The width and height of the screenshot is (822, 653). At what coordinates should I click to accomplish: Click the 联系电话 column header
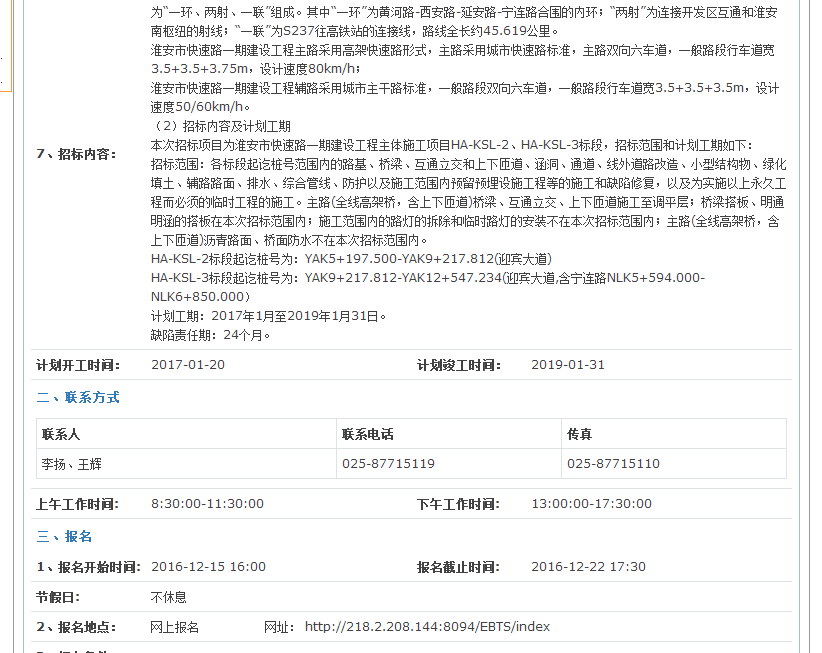(367, 434)
